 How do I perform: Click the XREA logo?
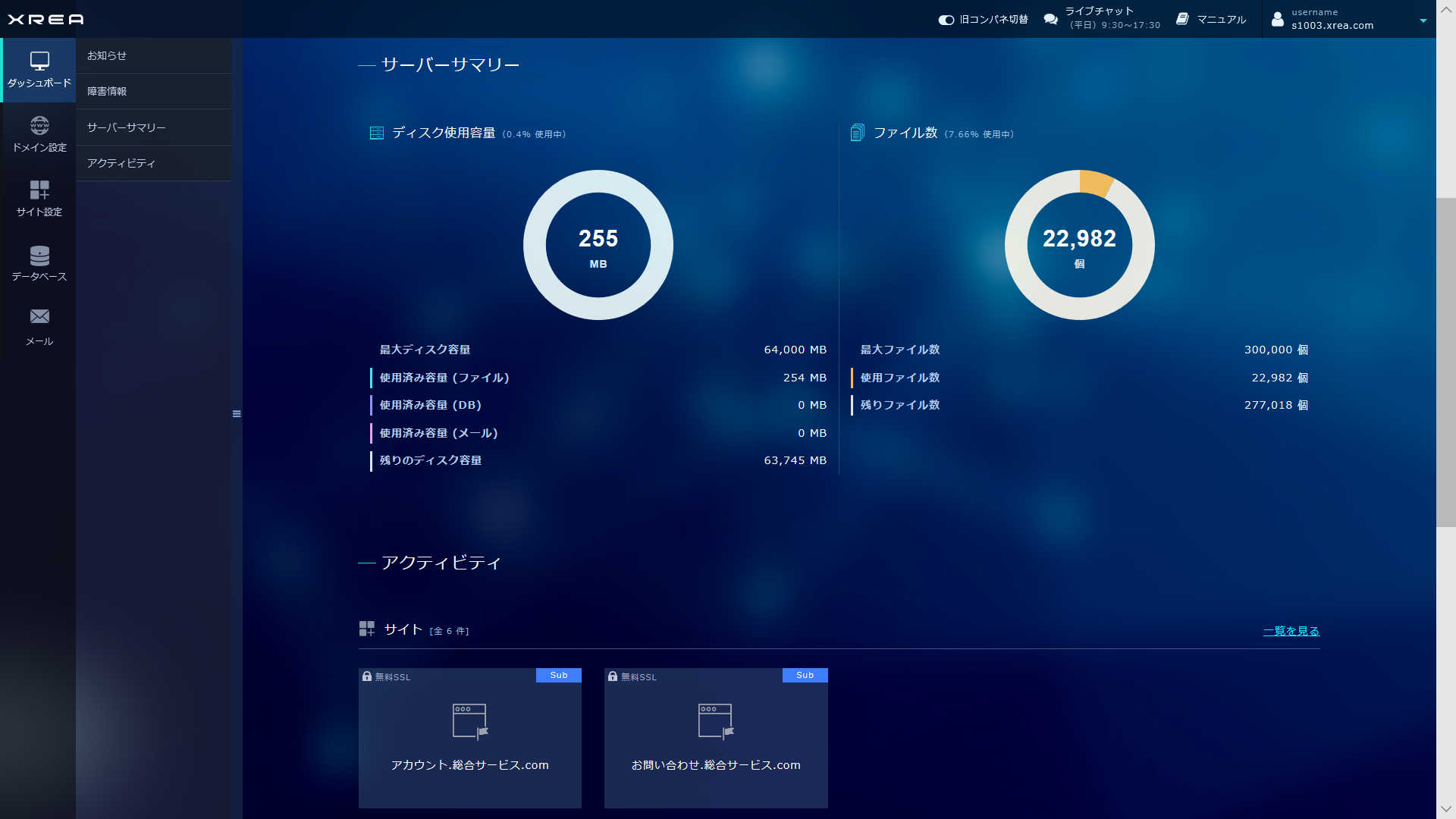pyautogui.click(x=45, y=19)
